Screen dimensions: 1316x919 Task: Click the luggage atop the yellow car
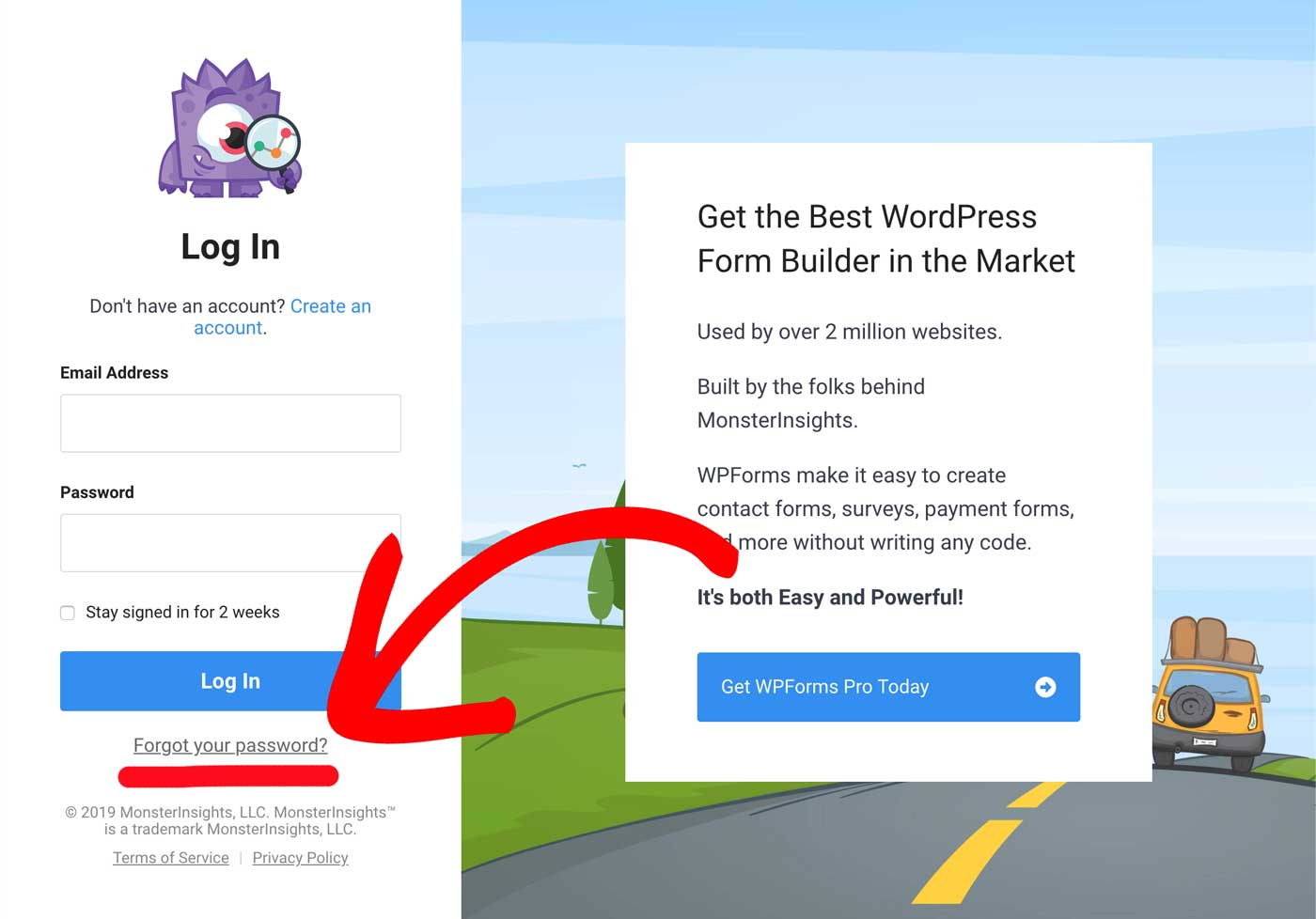[1212, 642]
